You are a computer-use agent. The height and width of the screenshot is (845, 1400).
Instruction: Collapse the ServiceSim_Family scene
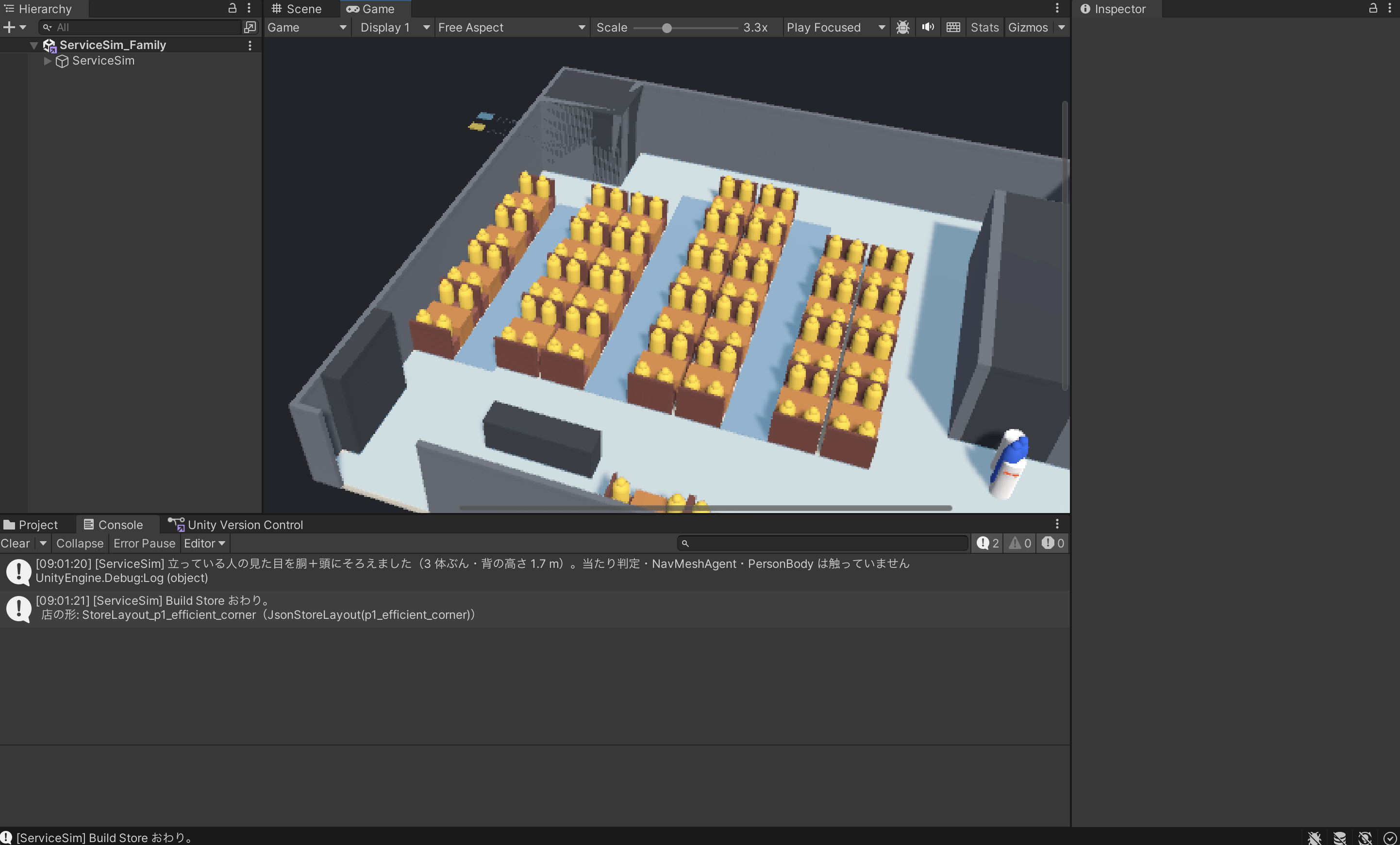click(34, 45)
